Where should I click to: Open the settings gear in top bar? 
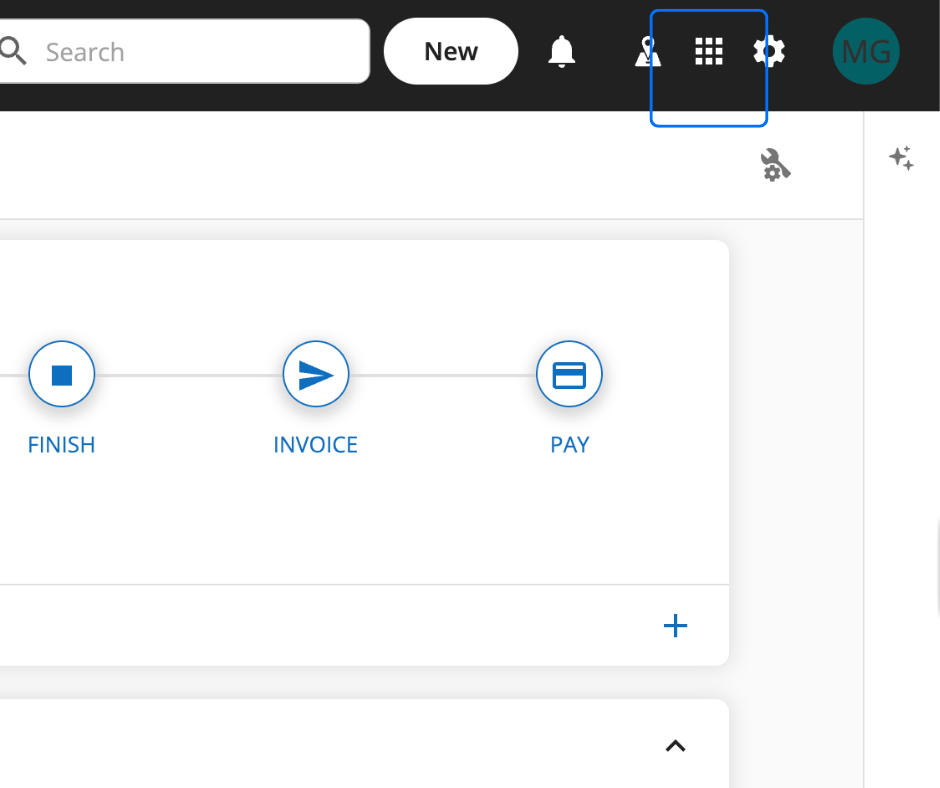click(x=769, y=52)
